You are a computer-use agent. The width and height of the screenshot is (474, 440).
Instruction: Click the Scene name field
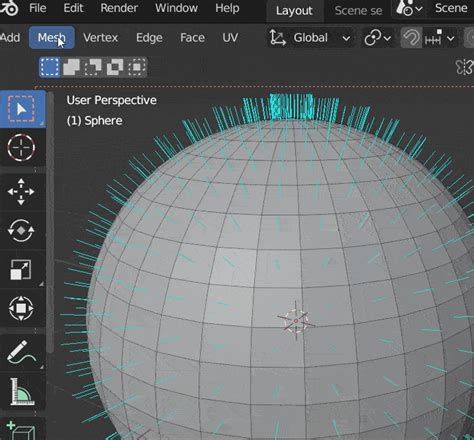point(451,8)
